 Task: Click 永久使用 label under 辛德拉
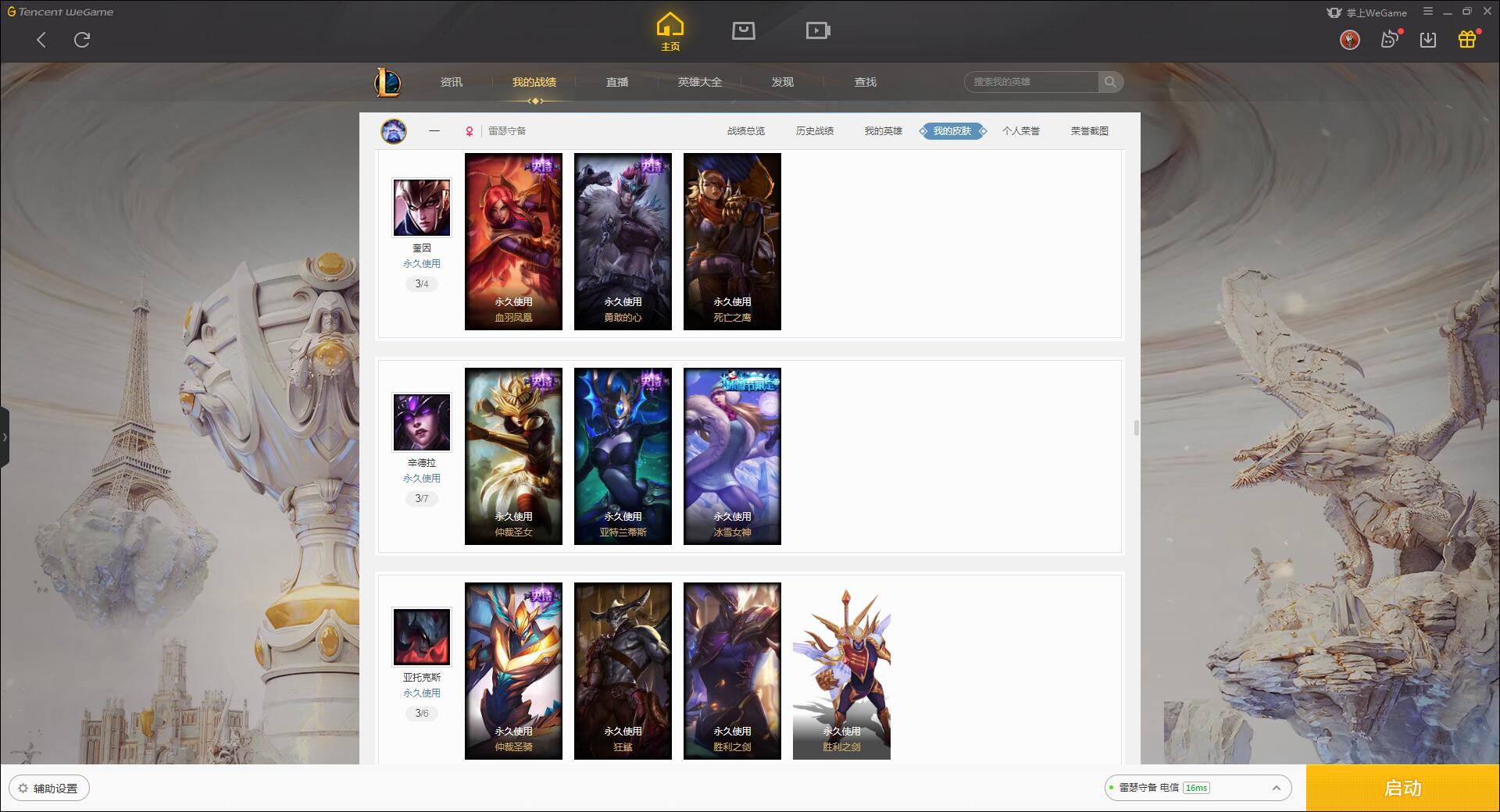pos(422,479)
